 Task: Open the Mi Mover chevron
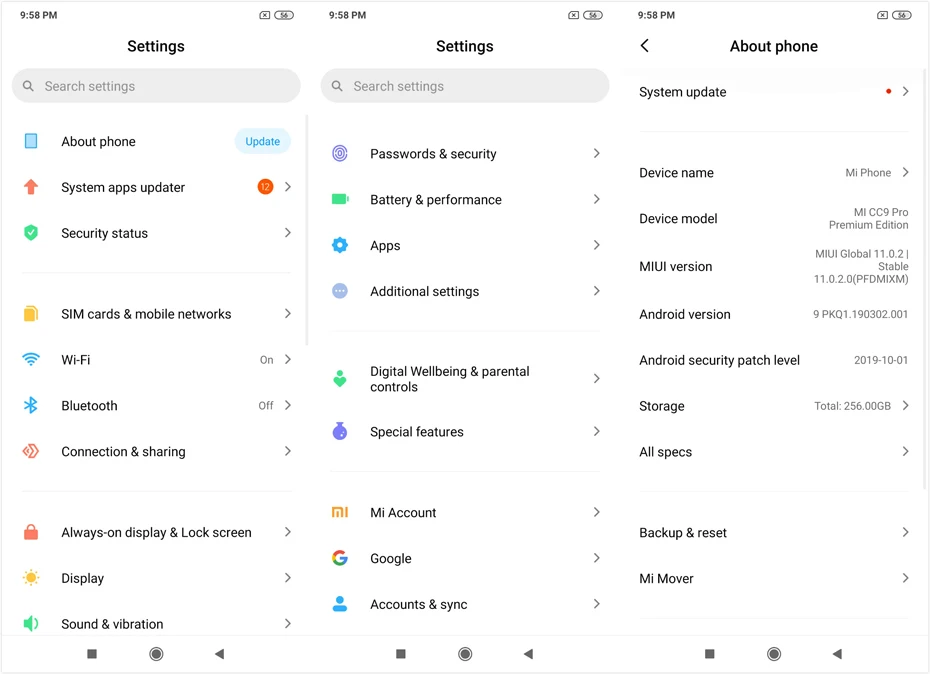[906, 578]
